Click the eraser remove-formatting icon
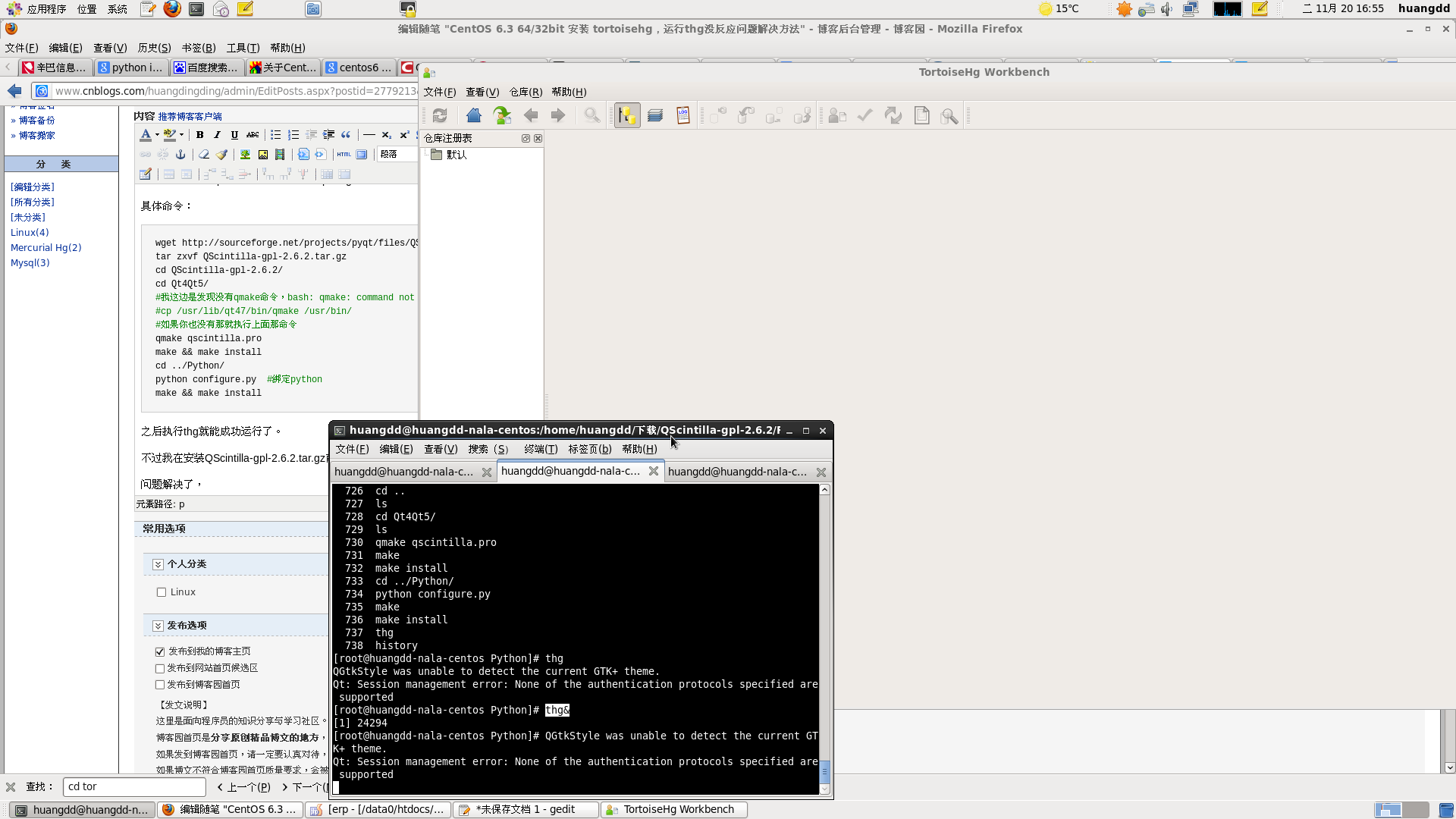 coord(203,155)
